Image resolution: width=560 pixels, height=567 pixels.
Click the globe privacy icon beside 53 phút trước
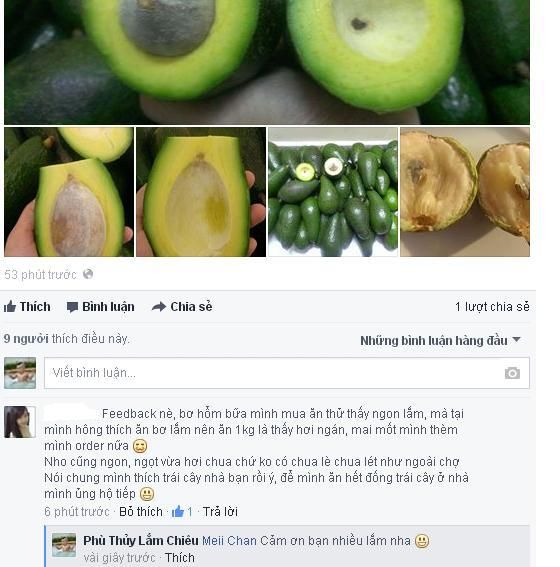point(88,274)
